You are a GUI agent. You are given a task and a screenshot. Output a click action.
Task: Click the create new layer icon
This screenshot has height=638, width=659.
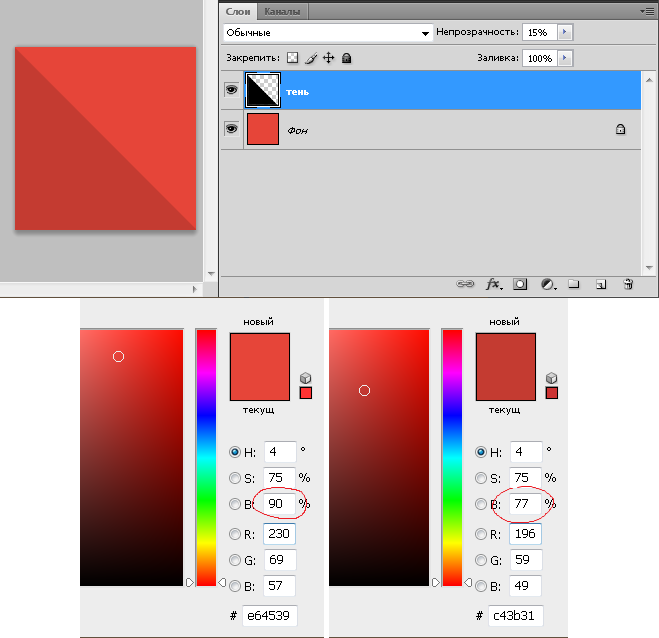tap(601, 284)
